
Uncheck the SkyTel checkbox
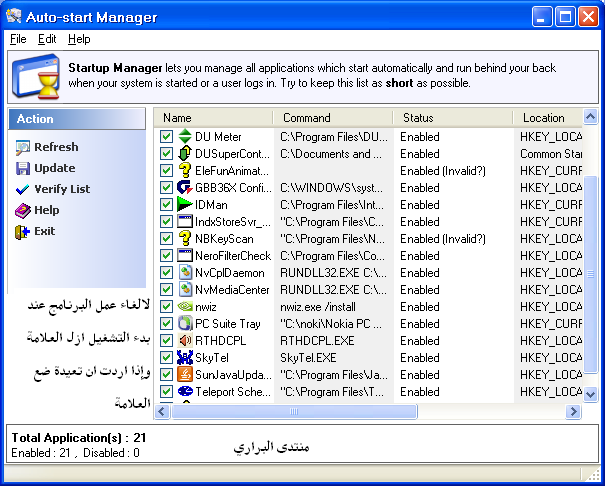(x=166, y=357)
